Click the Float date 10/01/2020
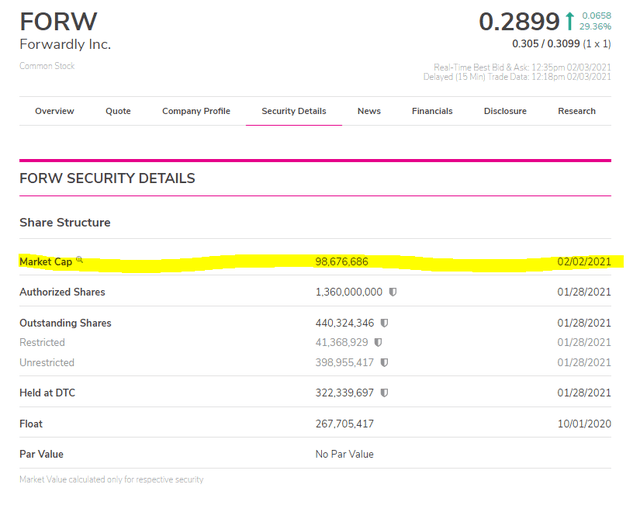The height and width of the screenshot is (512, 640). pos(584,424)
